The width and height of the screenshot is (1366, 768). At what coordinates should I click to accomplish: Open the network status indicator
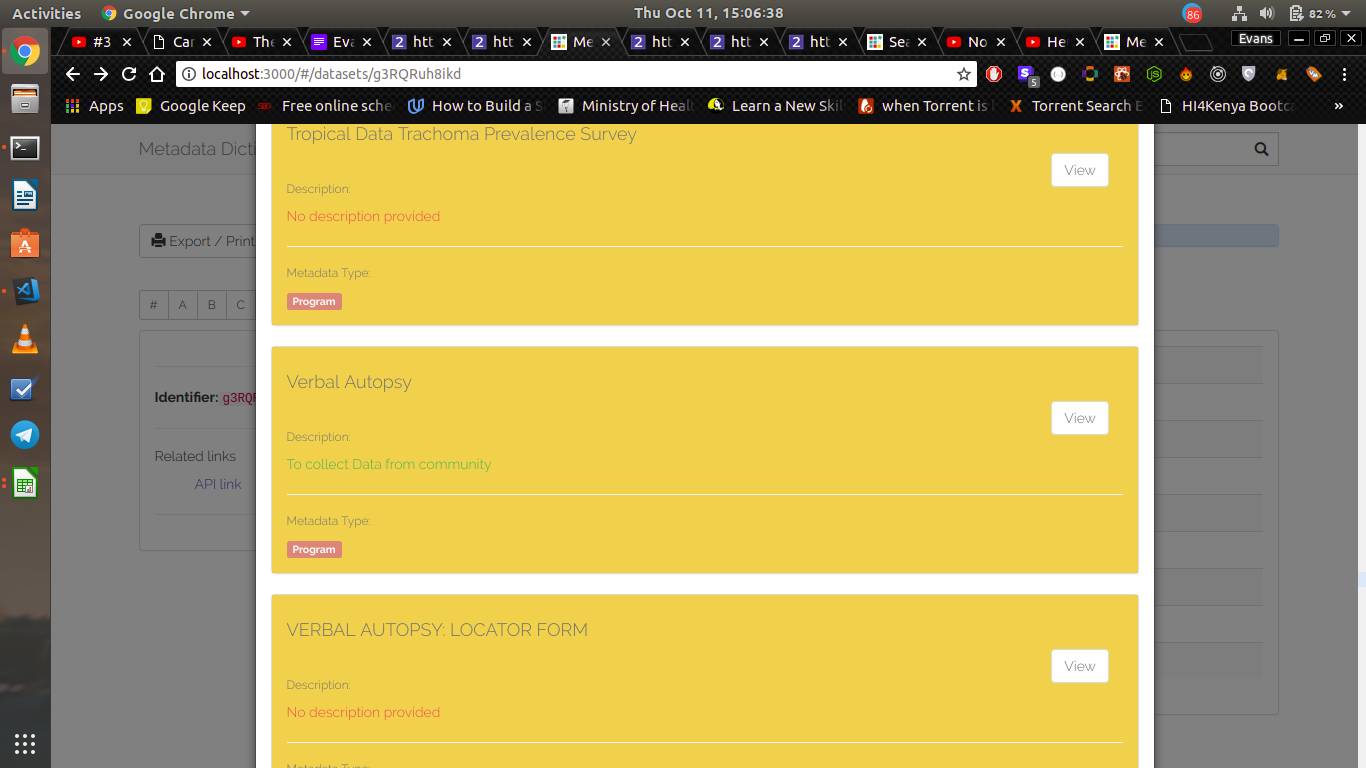(x=1240, y=13)
